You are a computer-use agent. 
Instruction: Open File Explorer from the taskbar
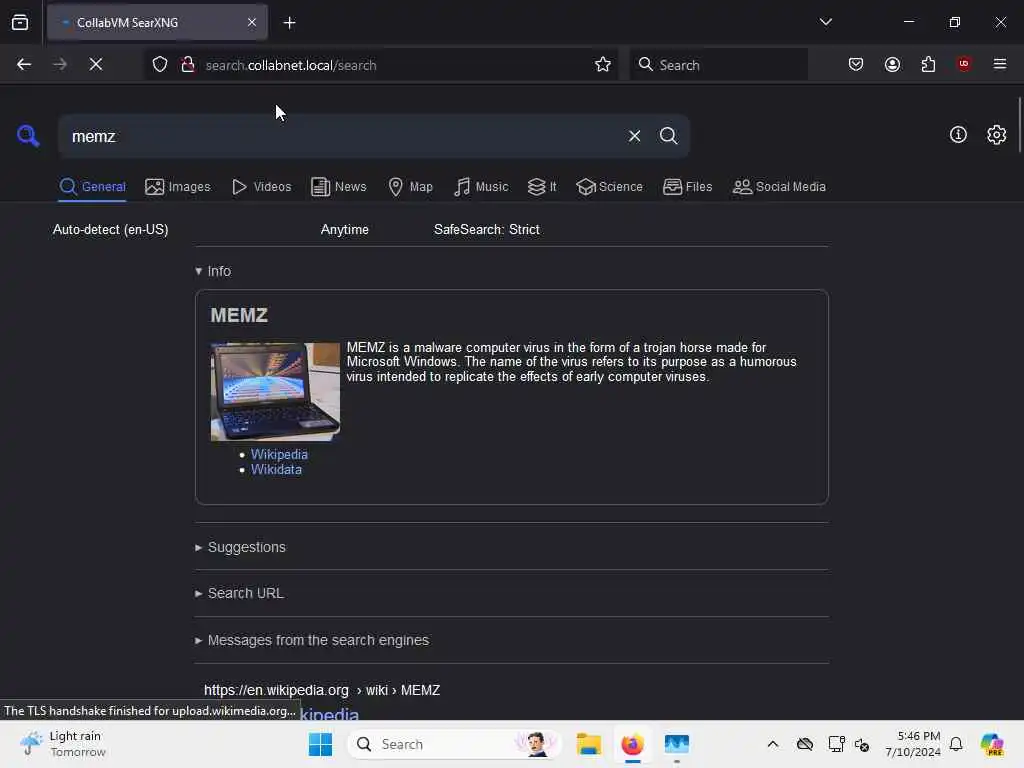coord(588,744)
